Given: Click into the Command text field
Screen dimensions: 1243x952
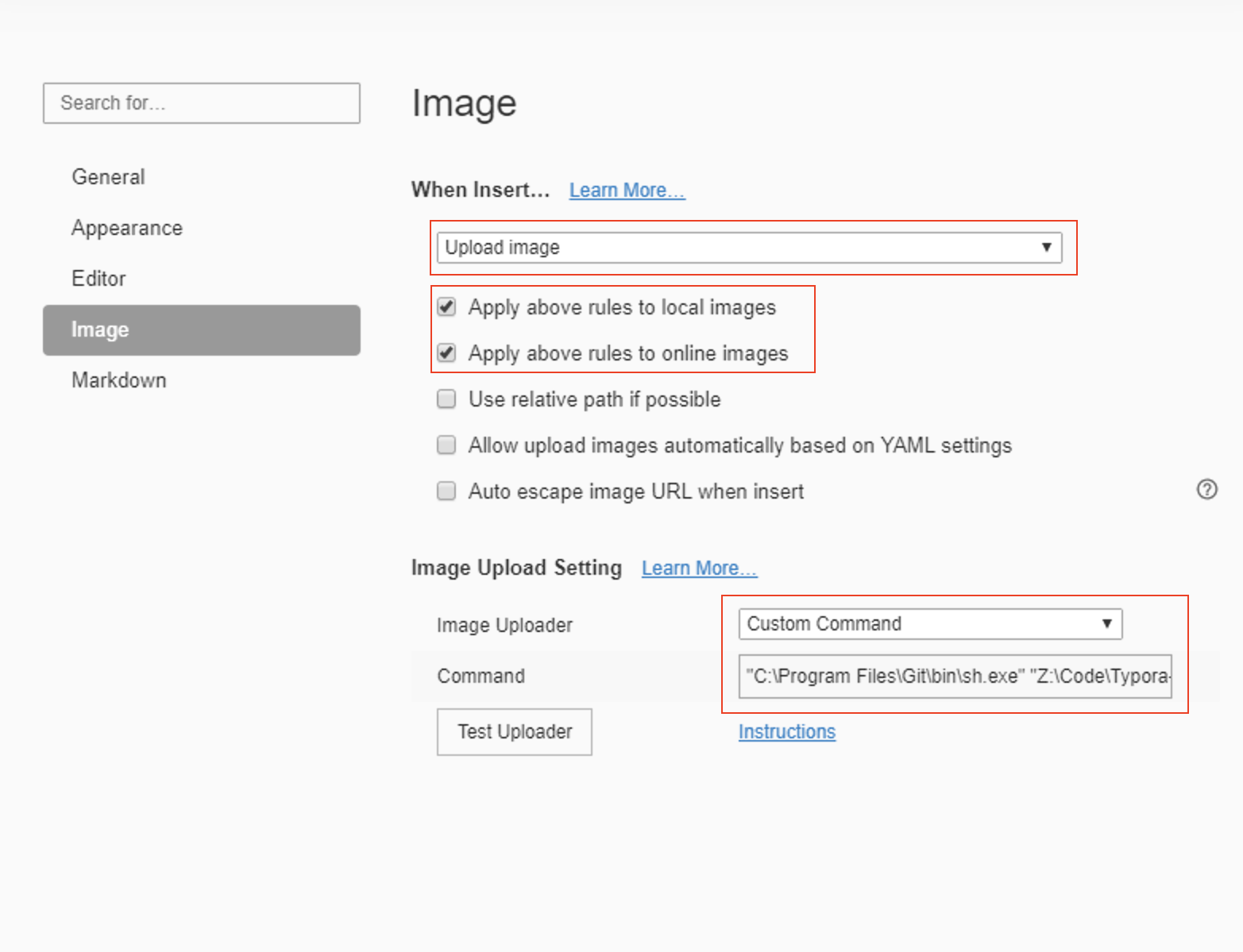Looking at the screenshot, I should pos(955,676).
